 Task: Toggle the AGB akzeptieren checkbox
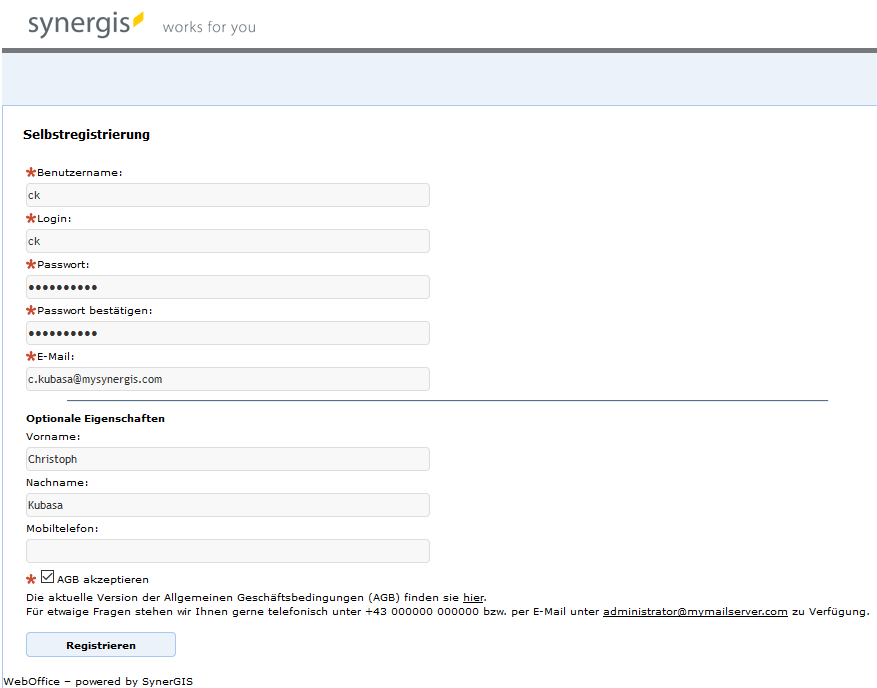tap(47, 577)
